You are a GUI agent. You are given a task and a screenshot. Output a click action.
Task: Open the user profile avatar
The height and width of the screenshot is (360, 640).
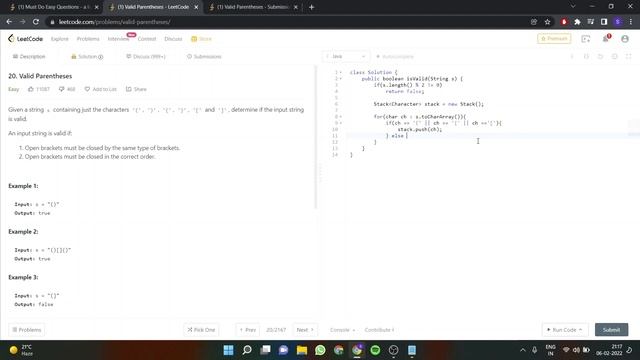click(625, 39)
